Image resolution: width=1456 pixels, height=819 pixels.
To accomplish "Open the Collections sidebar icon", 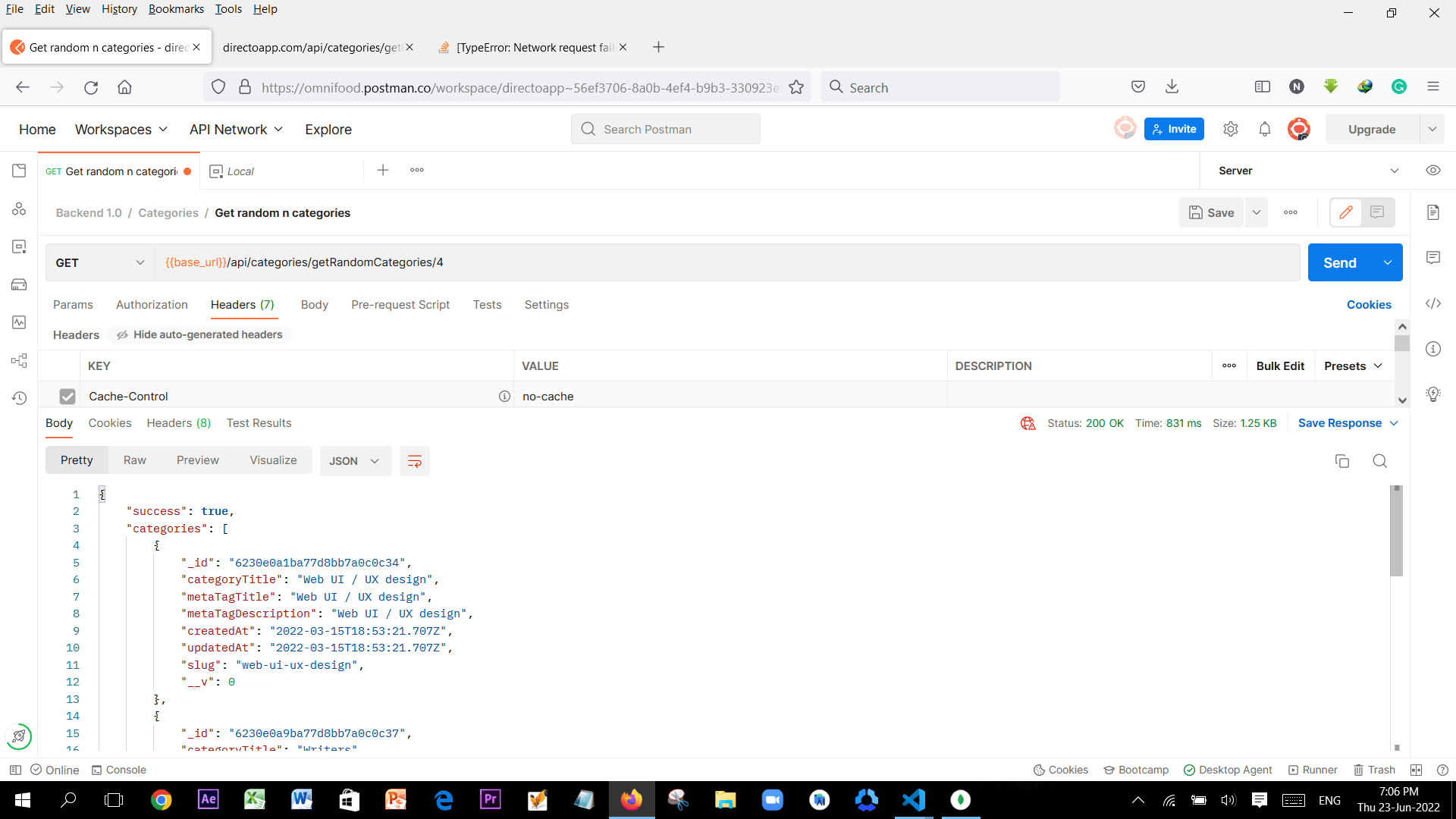I will (19, 171).
